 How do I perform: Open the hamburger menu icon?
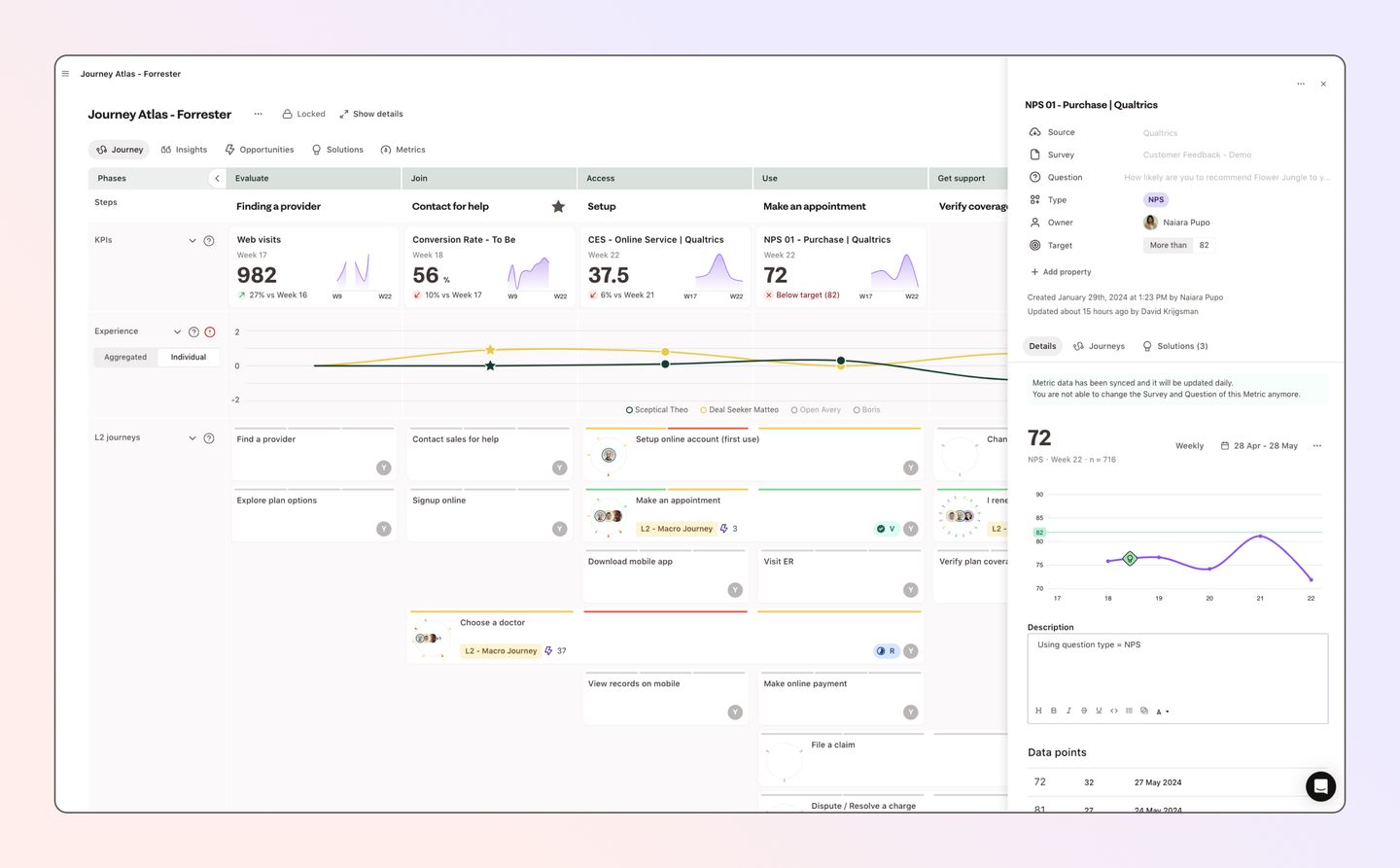pyautogui.click(x=65, y=74)
